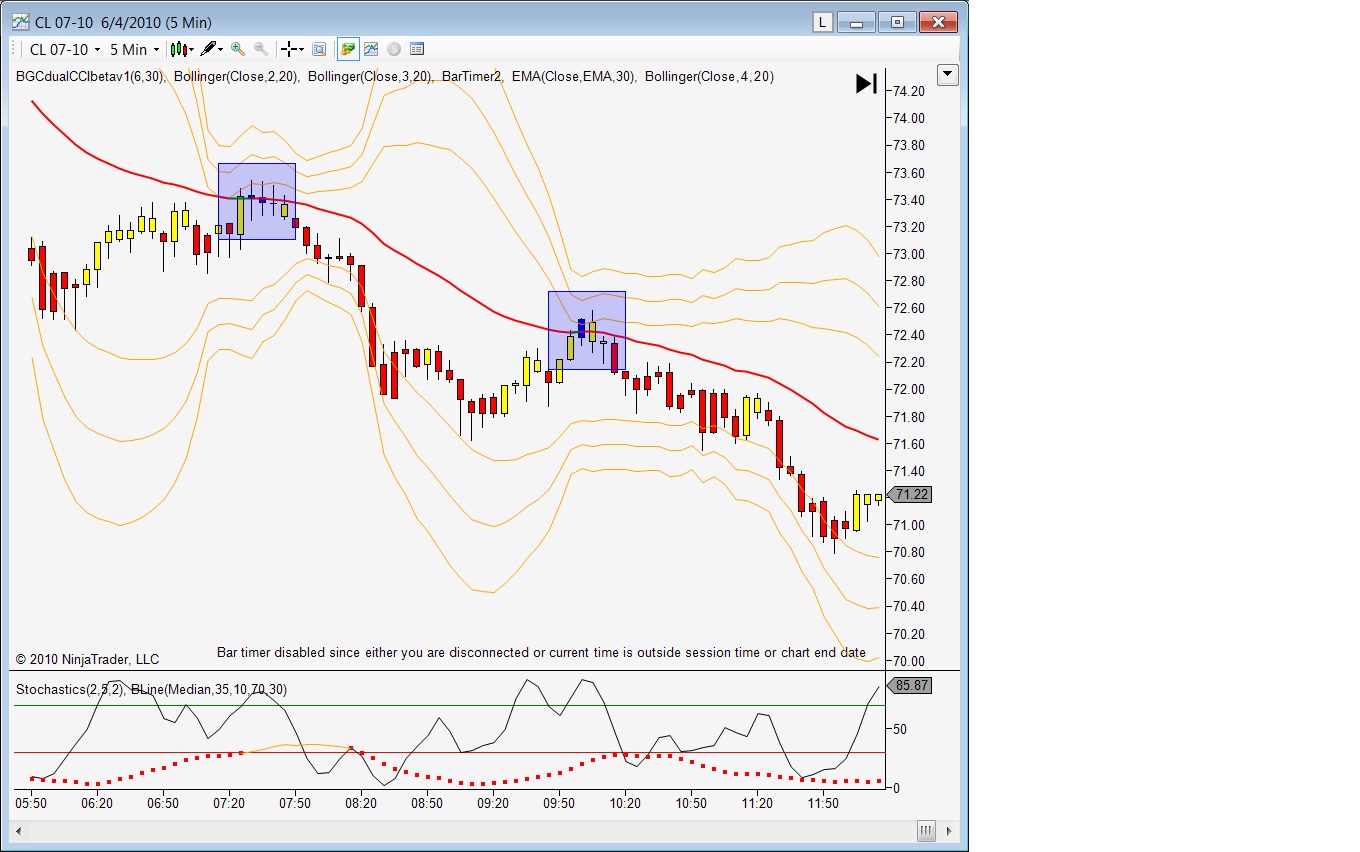Click the 85.87 stochastics value marker

(x=910, y=686)
